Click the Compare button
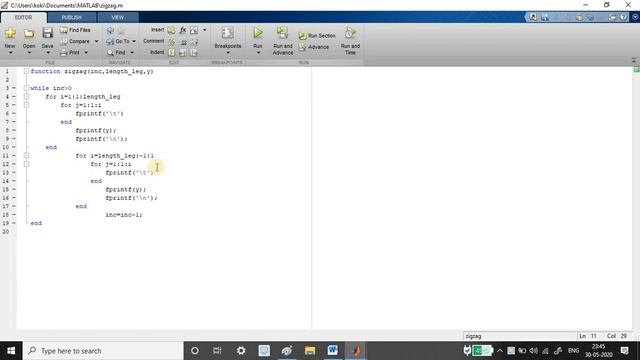This screenshot has height=360, width=640. point(75,41)
